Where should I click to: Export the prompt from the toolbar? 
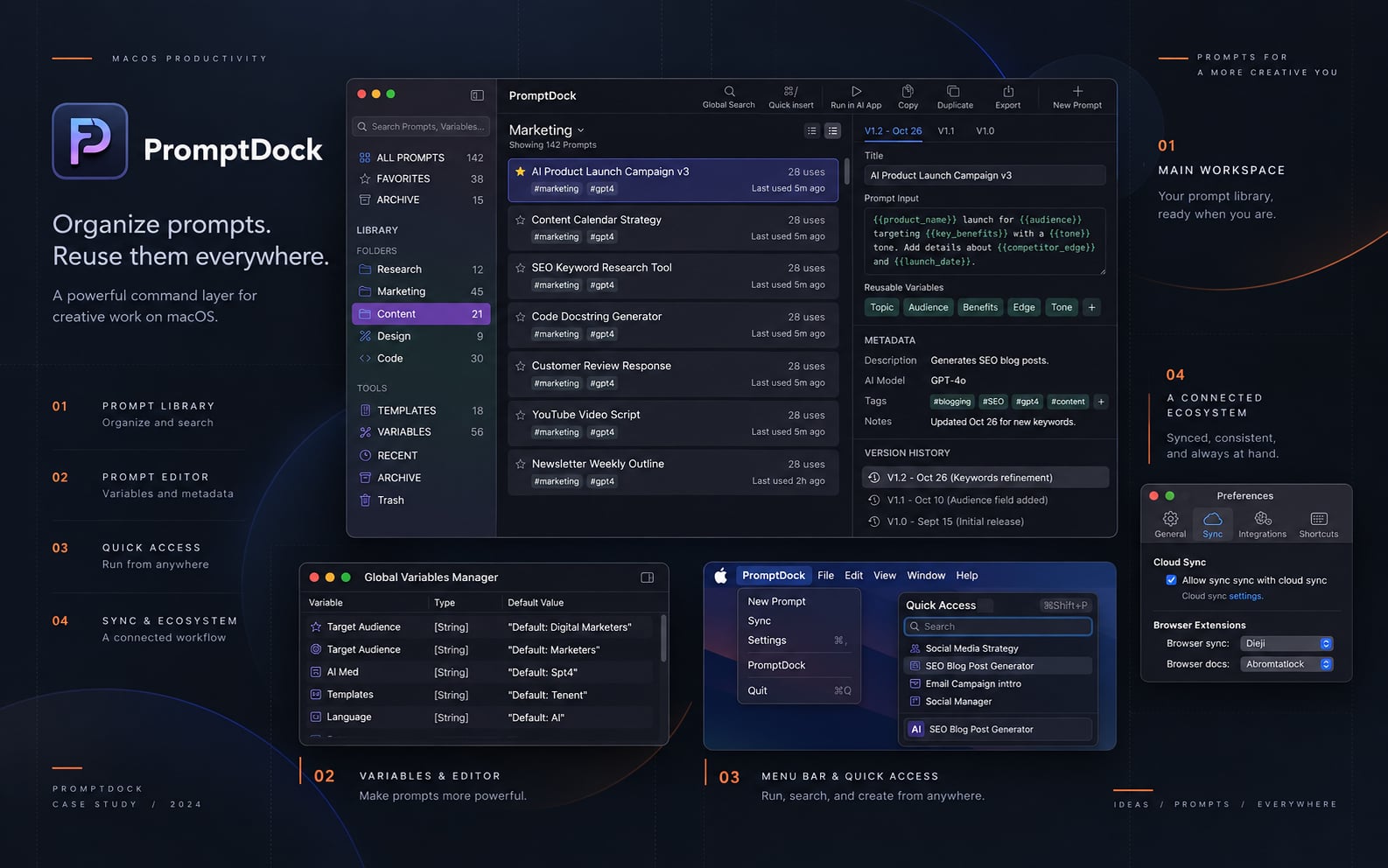1008,96
